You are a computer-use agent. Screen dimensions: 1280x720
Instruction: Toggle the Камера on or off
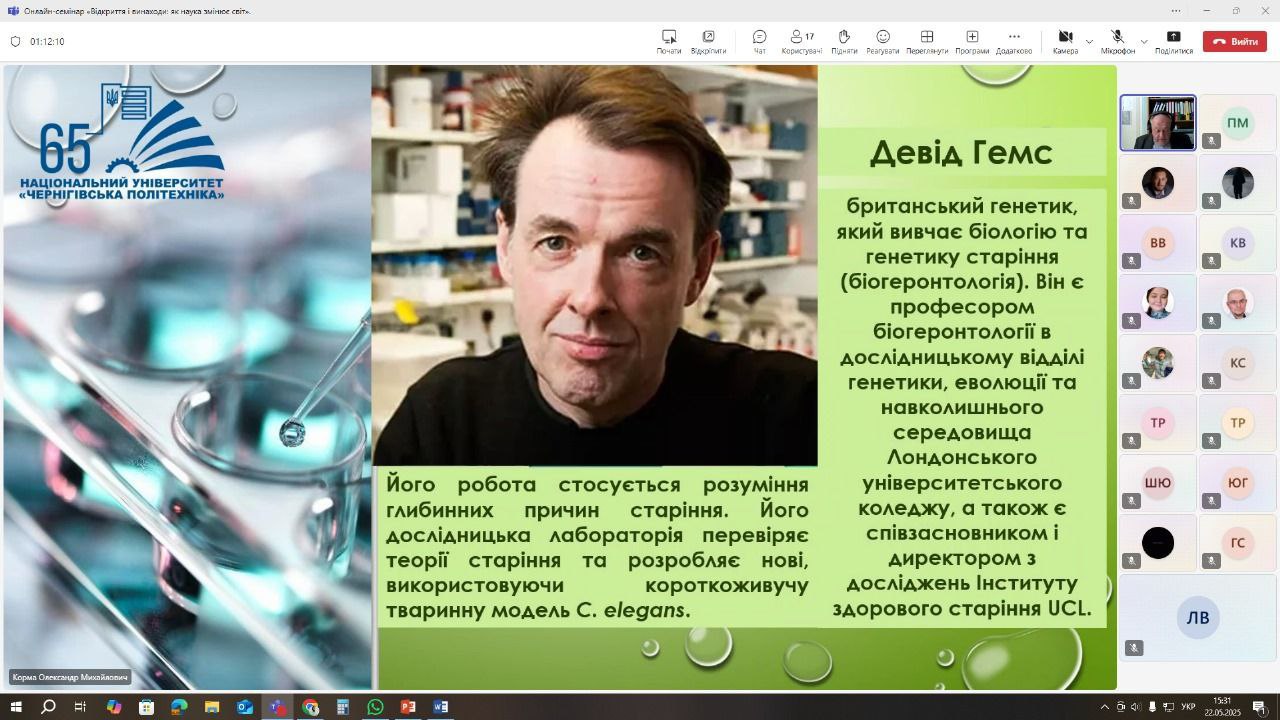(1065, 41)
